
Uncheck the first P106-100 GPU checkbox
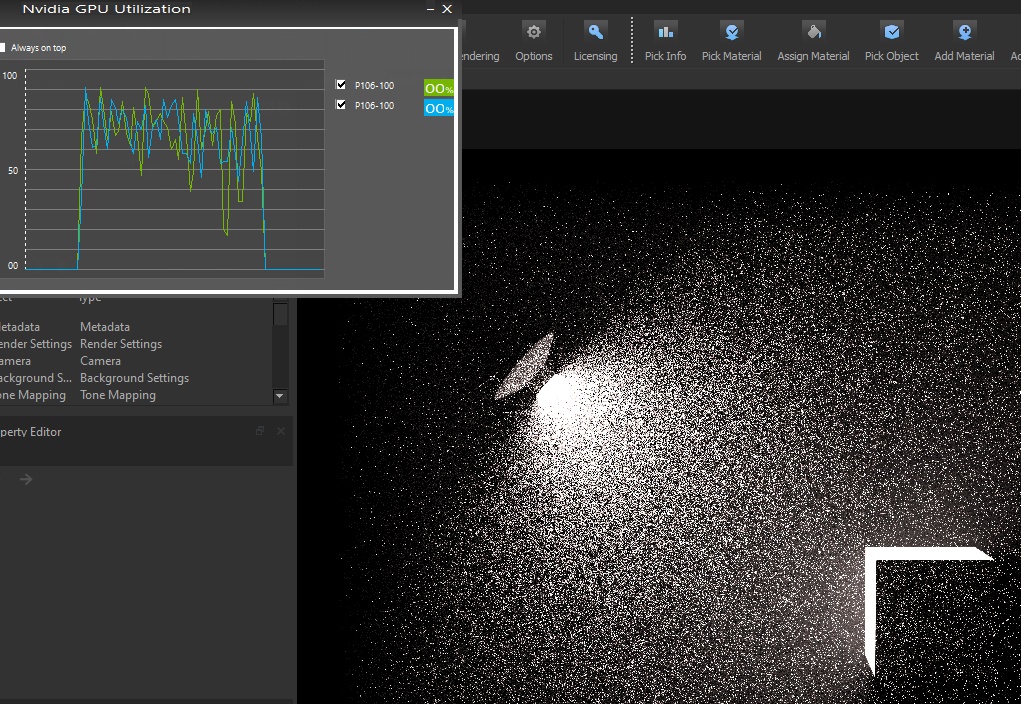coord(341,85)
